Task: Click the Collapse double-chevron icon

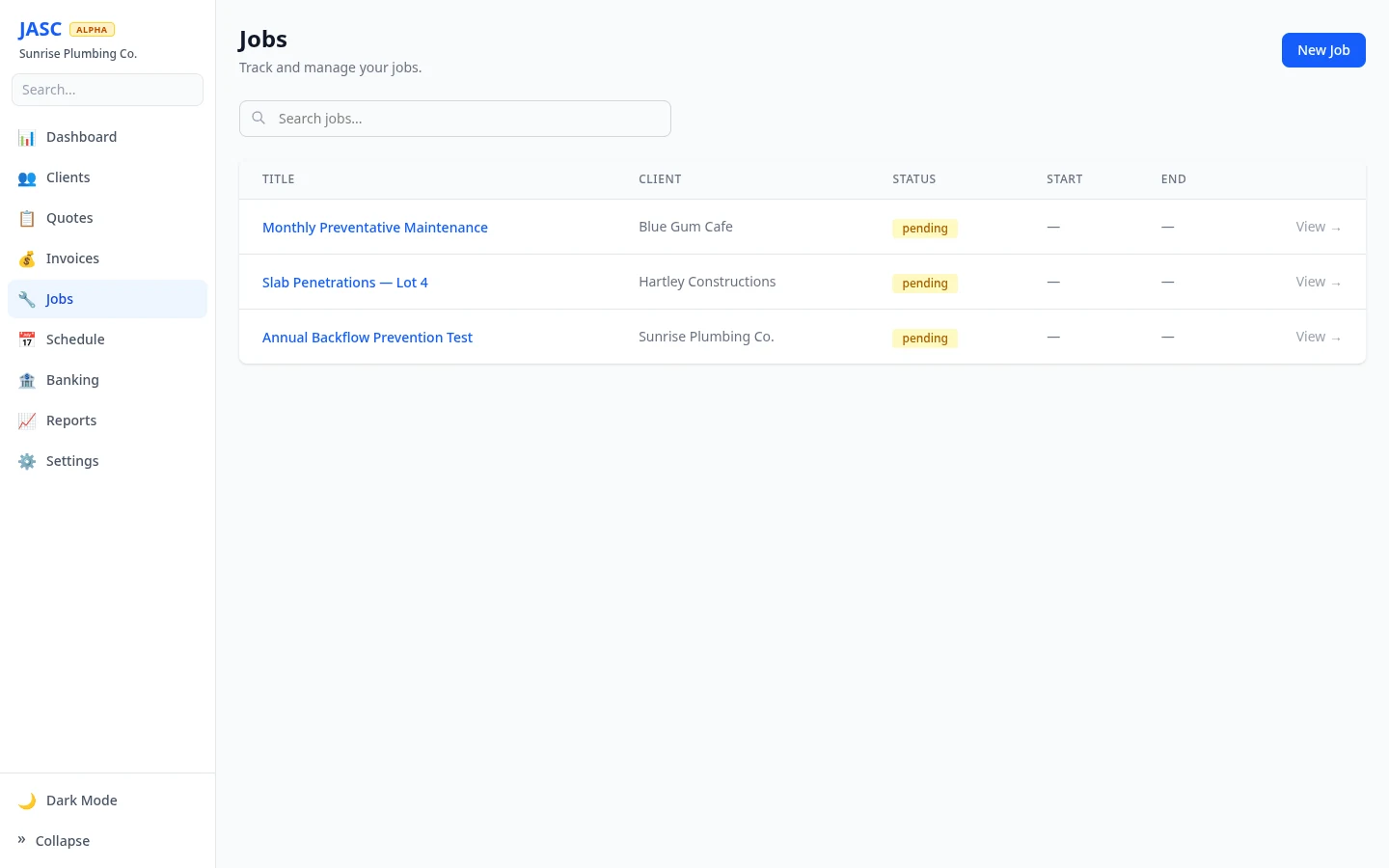Action: coord(21,840)
